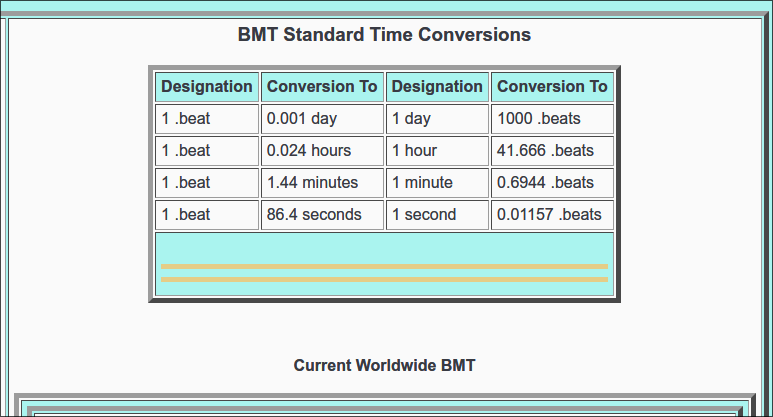Select the leftmost Designation column header
Image resolution: width=773 pixels, height=417 pixels.
click(207, 87)
